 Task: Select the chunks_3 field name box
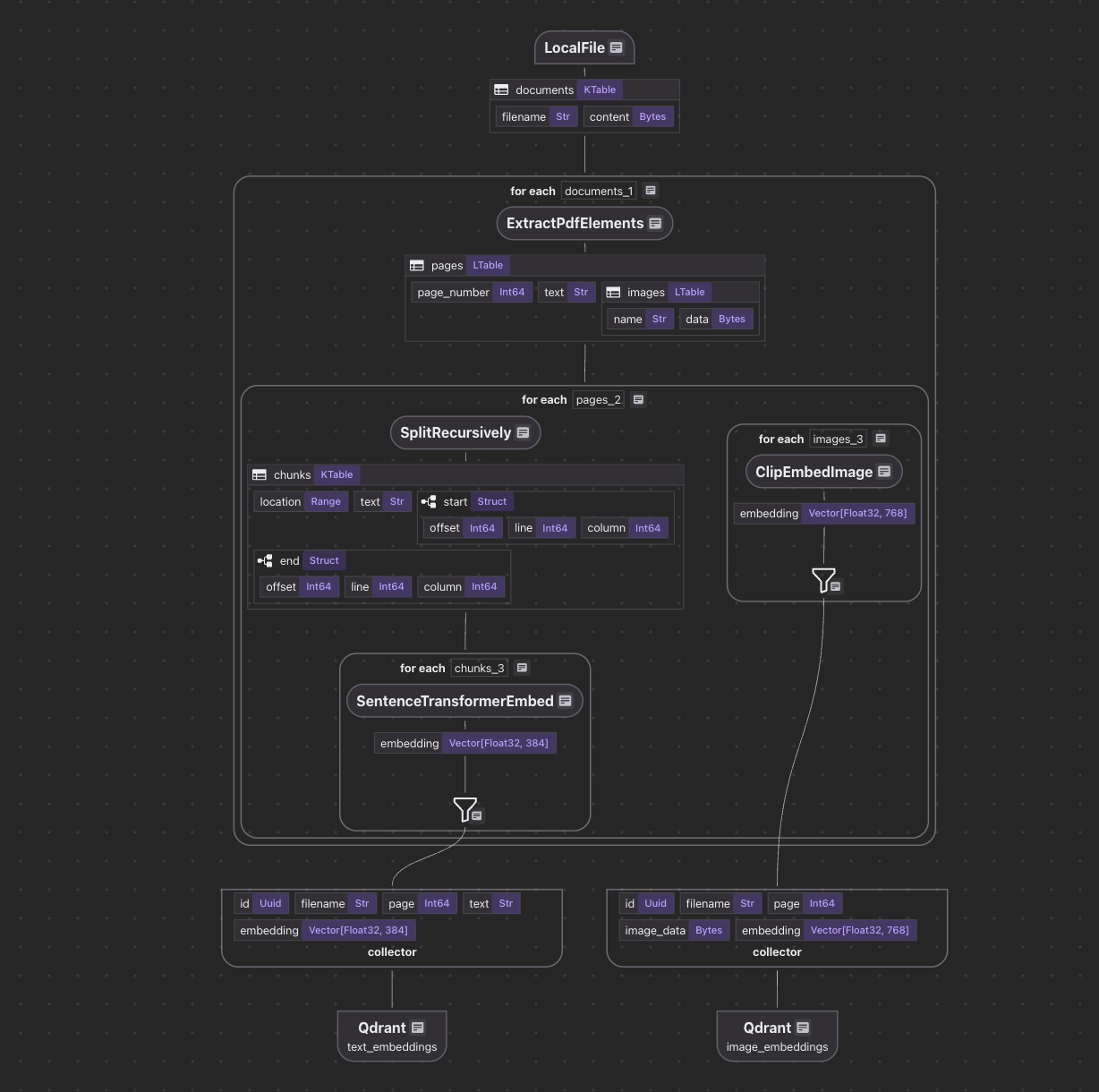479,668
